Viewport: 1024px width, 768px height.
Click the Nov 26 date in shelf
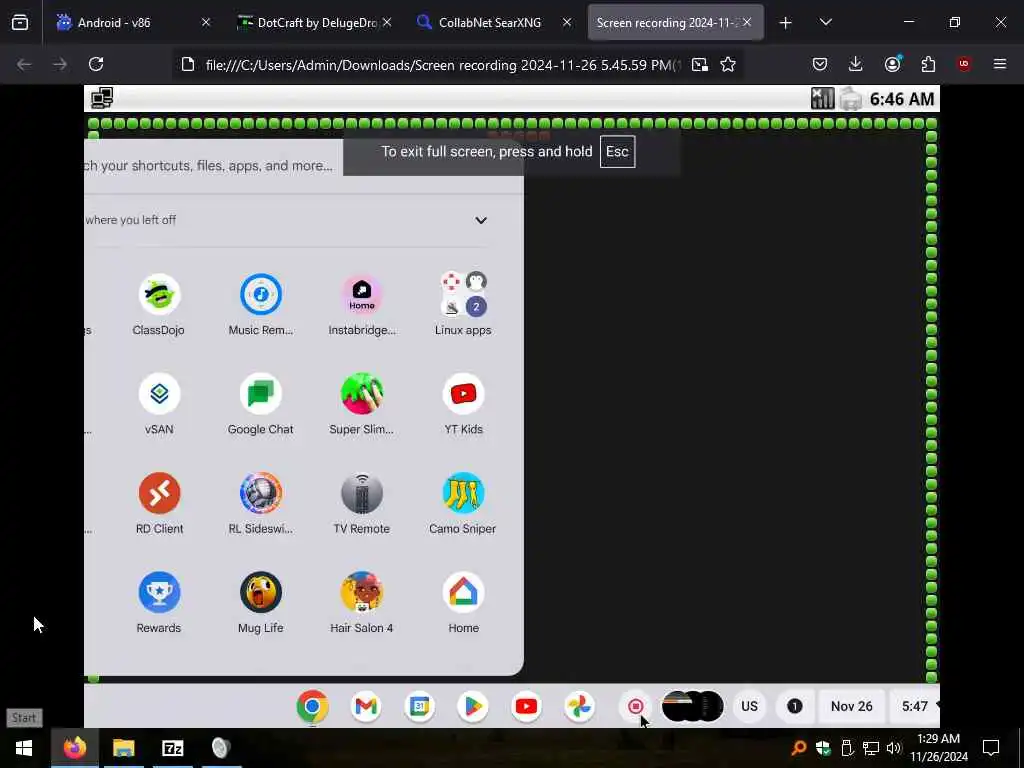click(852, 706)
